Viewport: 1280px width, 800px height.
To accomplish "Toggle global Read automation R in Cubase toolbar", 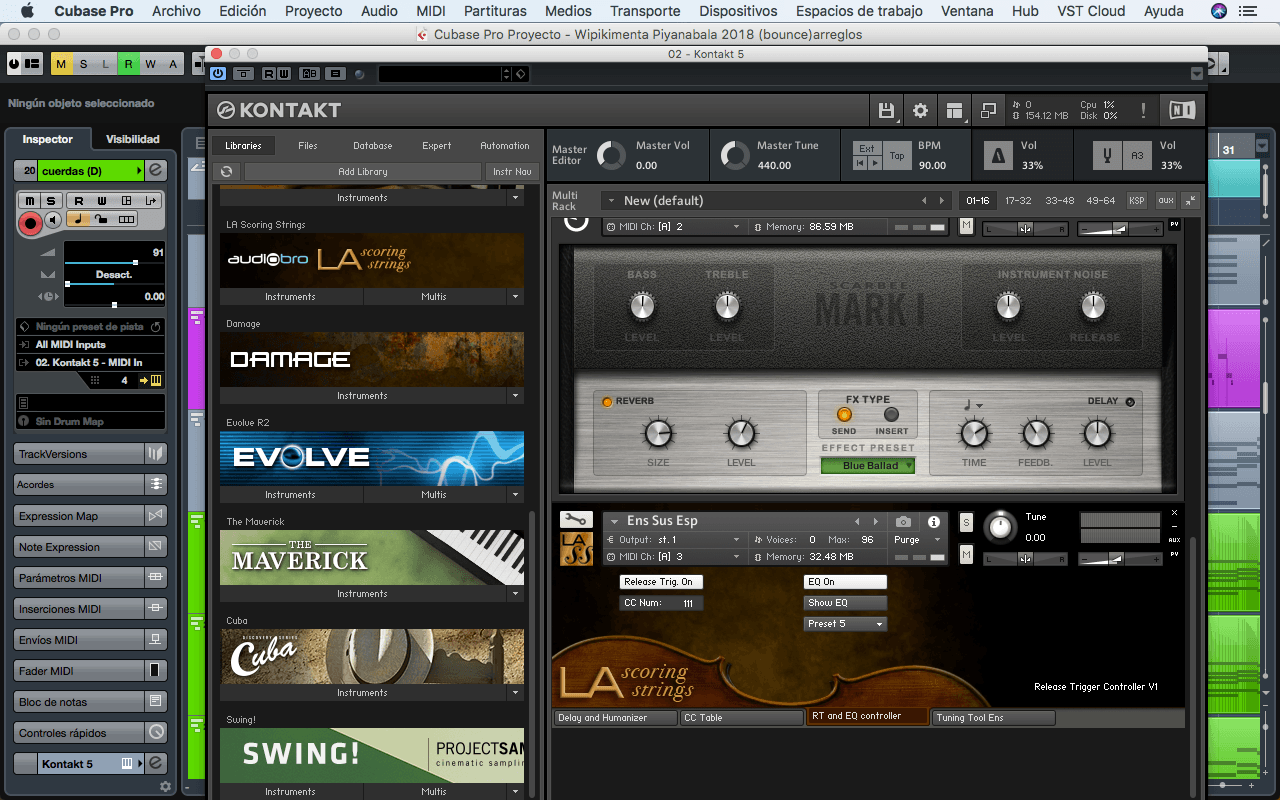I will pyautogui.click(x=128, y=64).
